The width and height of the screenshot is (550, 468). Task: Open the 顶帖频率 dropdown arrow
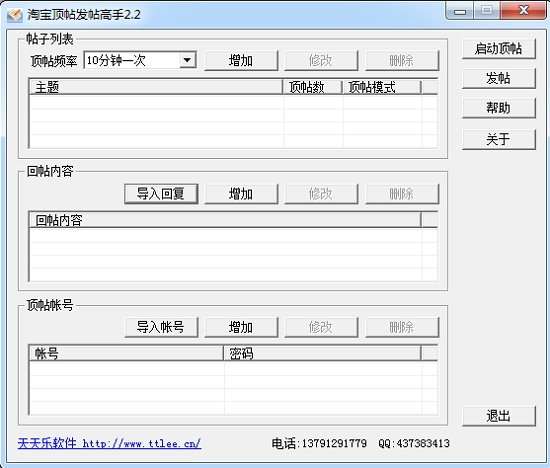[x=187, y=60]
